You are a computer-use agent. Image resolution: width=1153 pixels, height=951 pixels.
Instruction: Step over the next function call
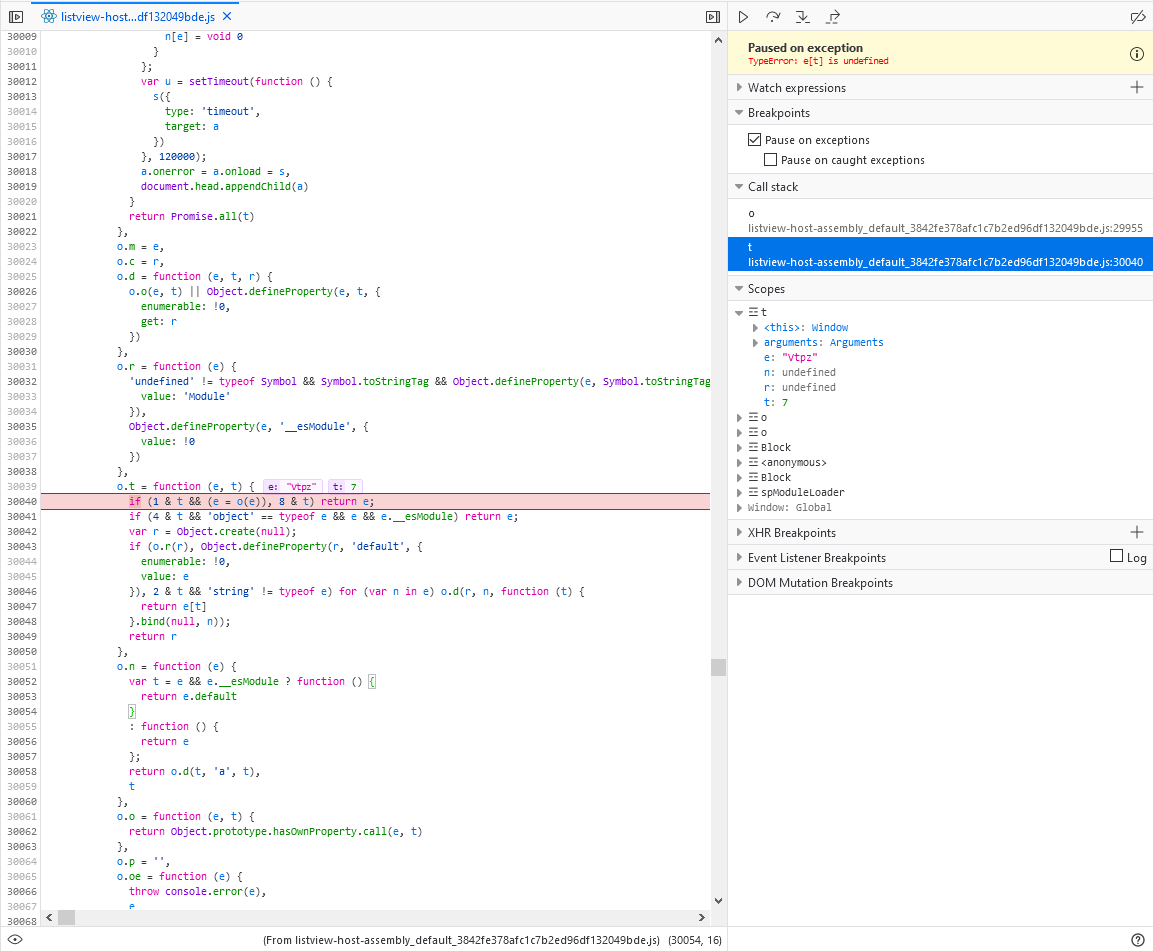pos(773,16)
